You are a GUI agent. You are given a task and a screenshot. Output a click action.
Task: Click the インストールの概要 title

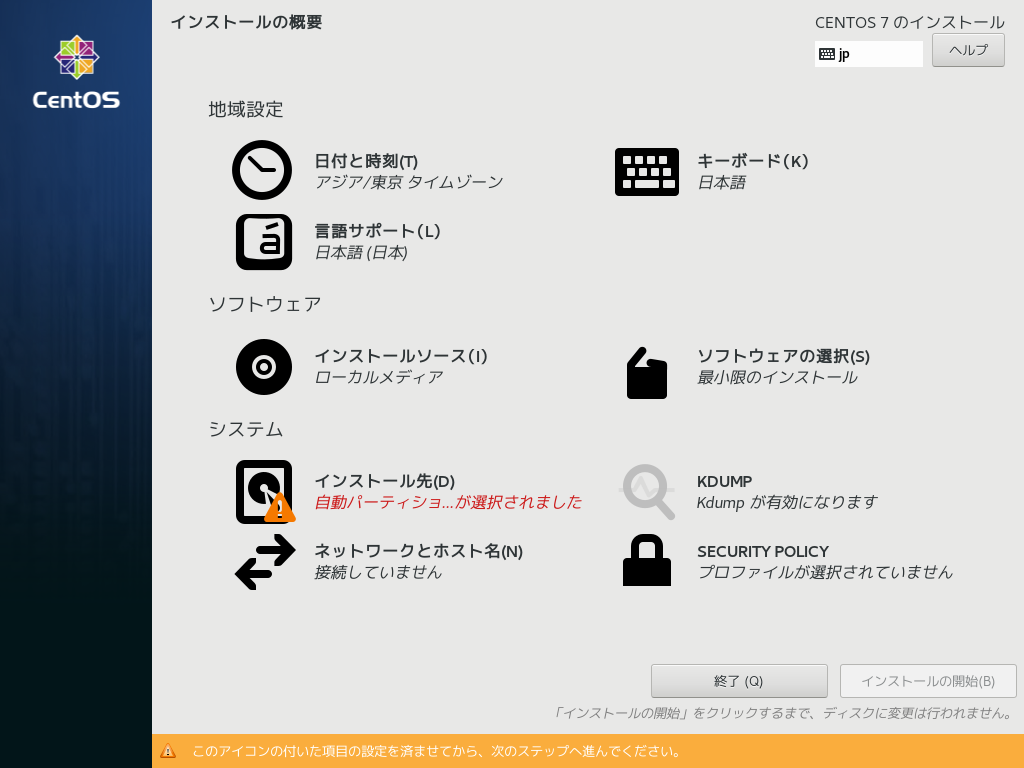point(246,22)
